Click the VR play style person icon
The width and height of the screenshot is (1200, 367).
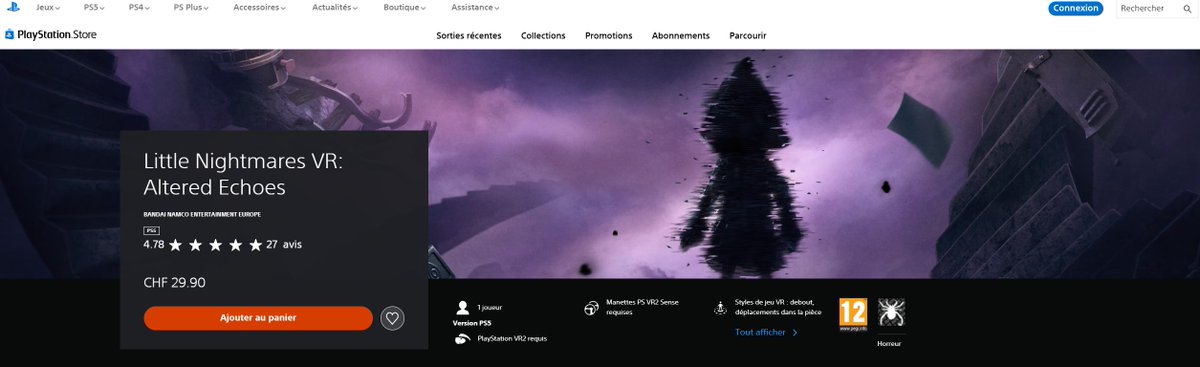(x=720, y=308)
